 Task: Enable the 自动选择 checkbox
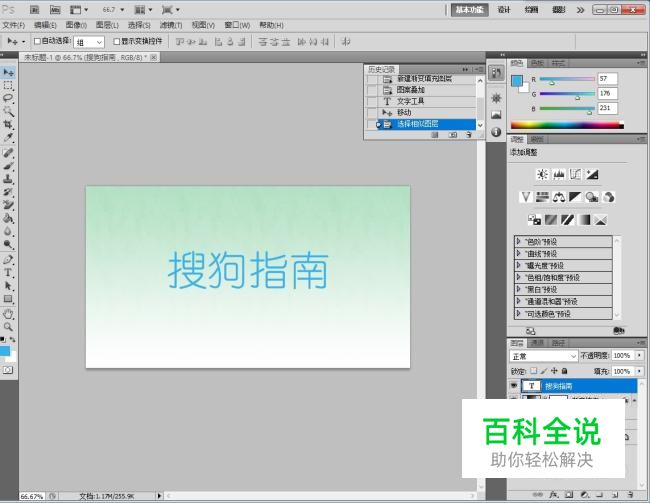click(37, 41)
